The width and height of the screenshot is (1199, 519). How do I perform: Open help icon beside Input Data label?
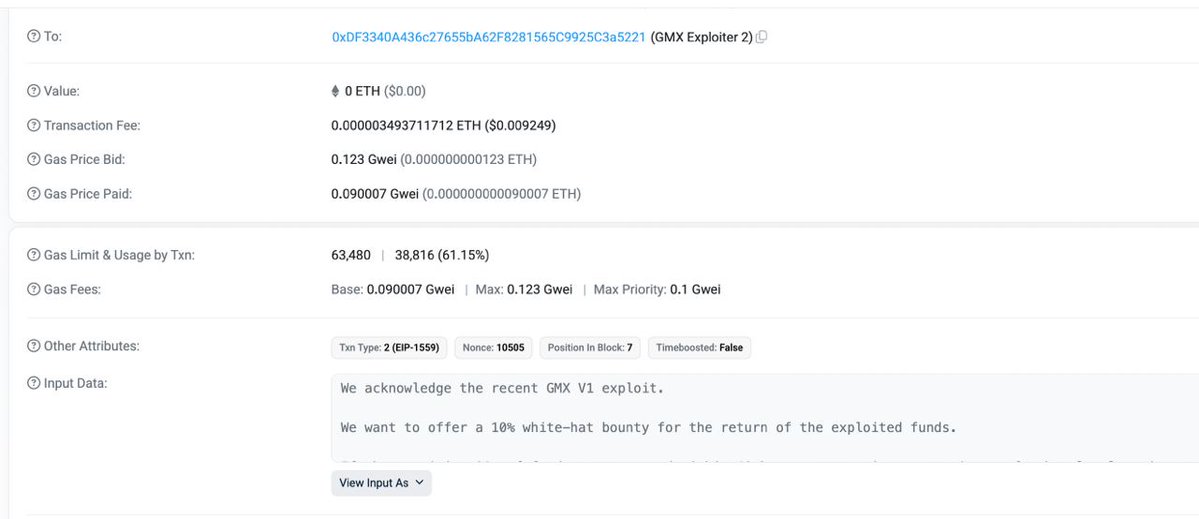pos(33,384)
